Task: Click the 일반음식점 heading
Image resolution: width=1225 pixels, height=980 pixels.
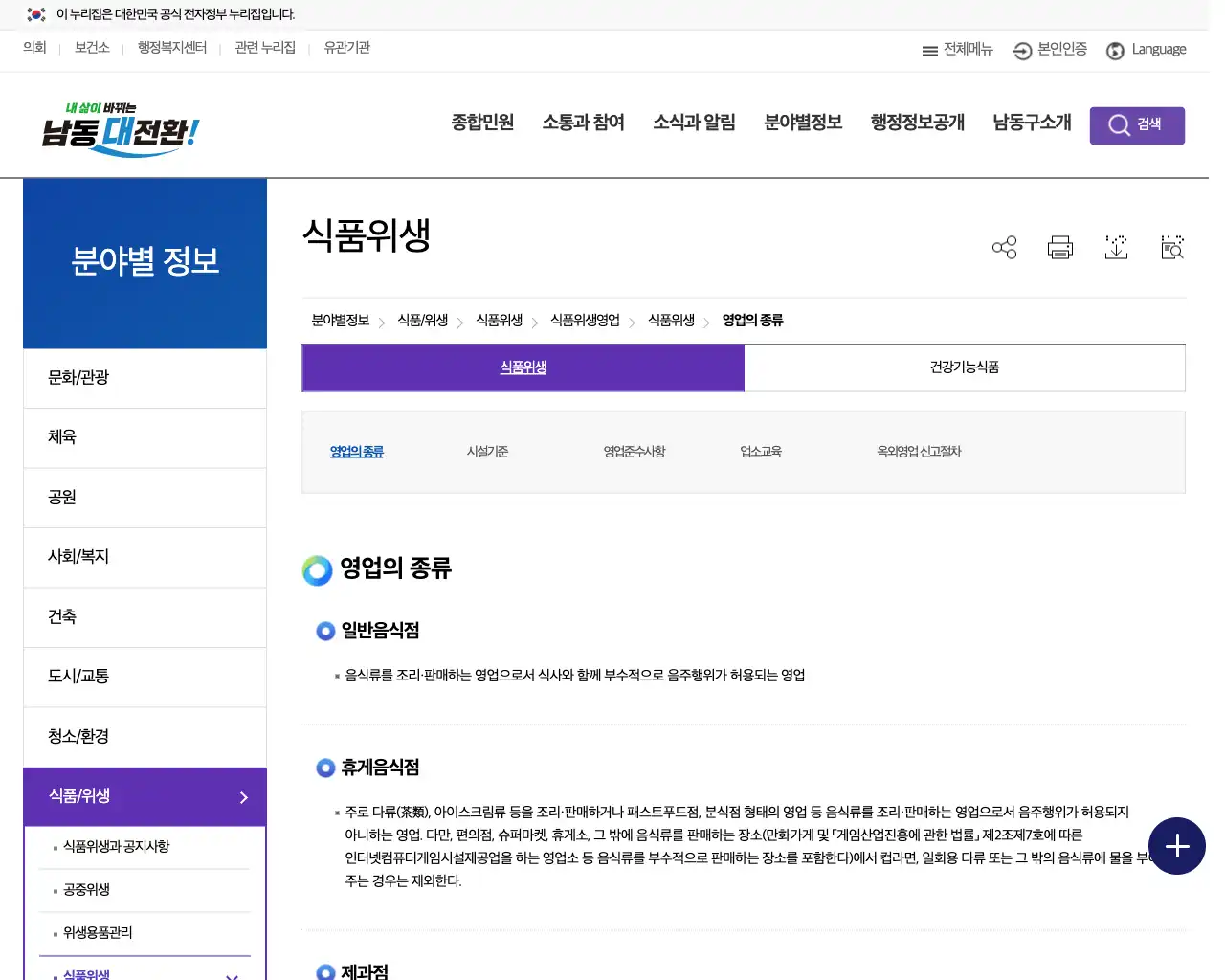Action: (x=380, y=631)
